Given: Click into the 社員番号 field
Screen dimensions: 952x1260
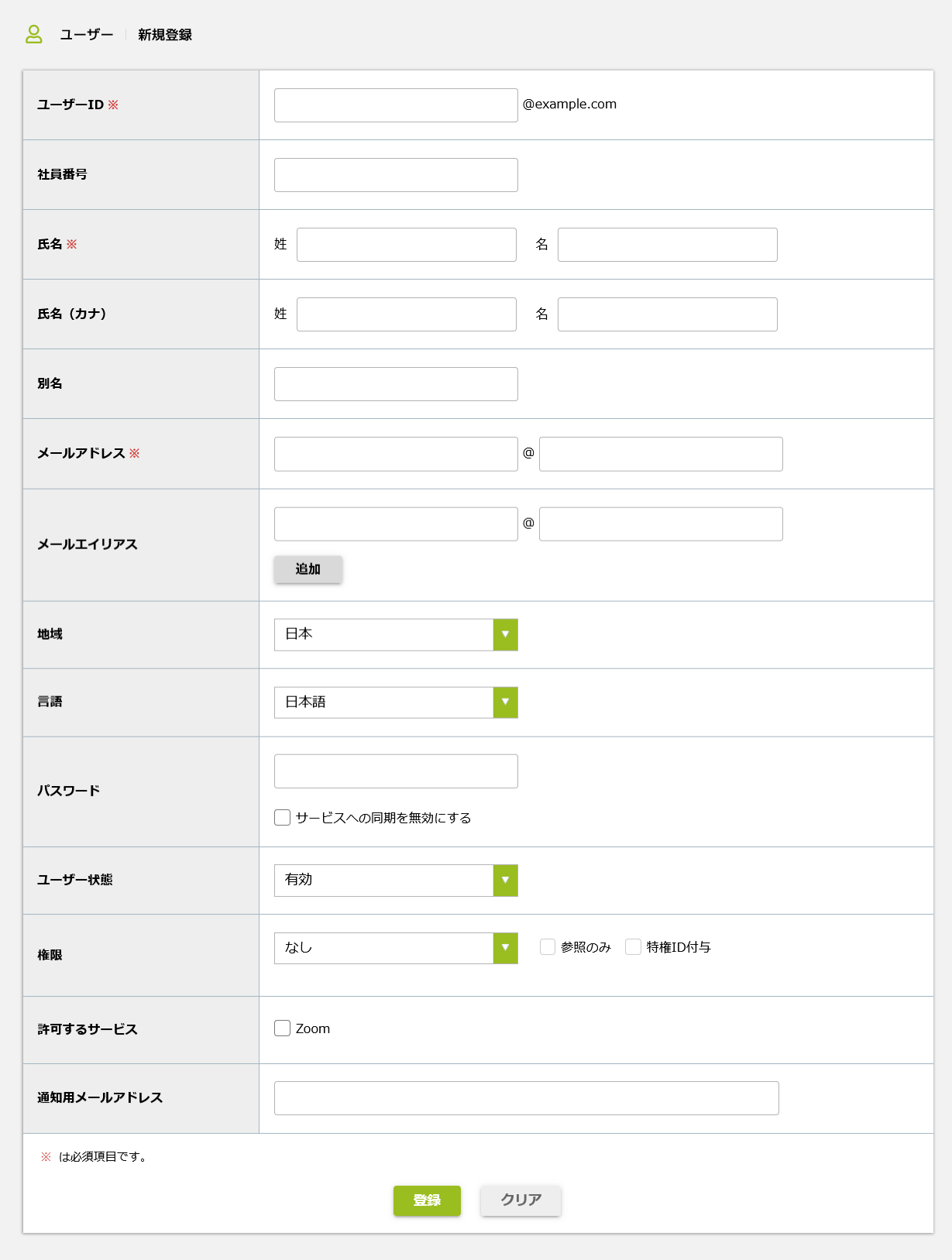Looking at the screenshot, I should tap(396, 175).
